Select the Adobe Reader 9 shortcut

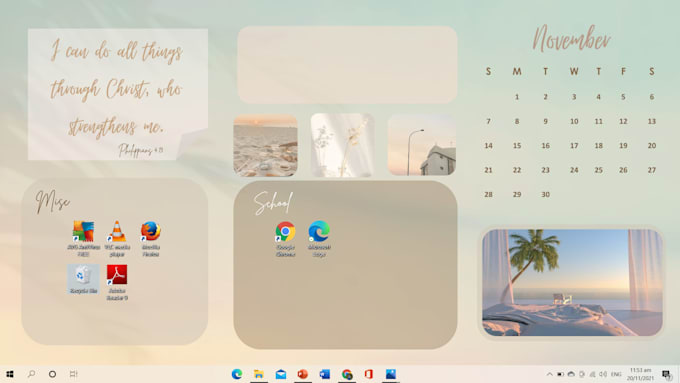pyautogui.click(x=117, y=282)
